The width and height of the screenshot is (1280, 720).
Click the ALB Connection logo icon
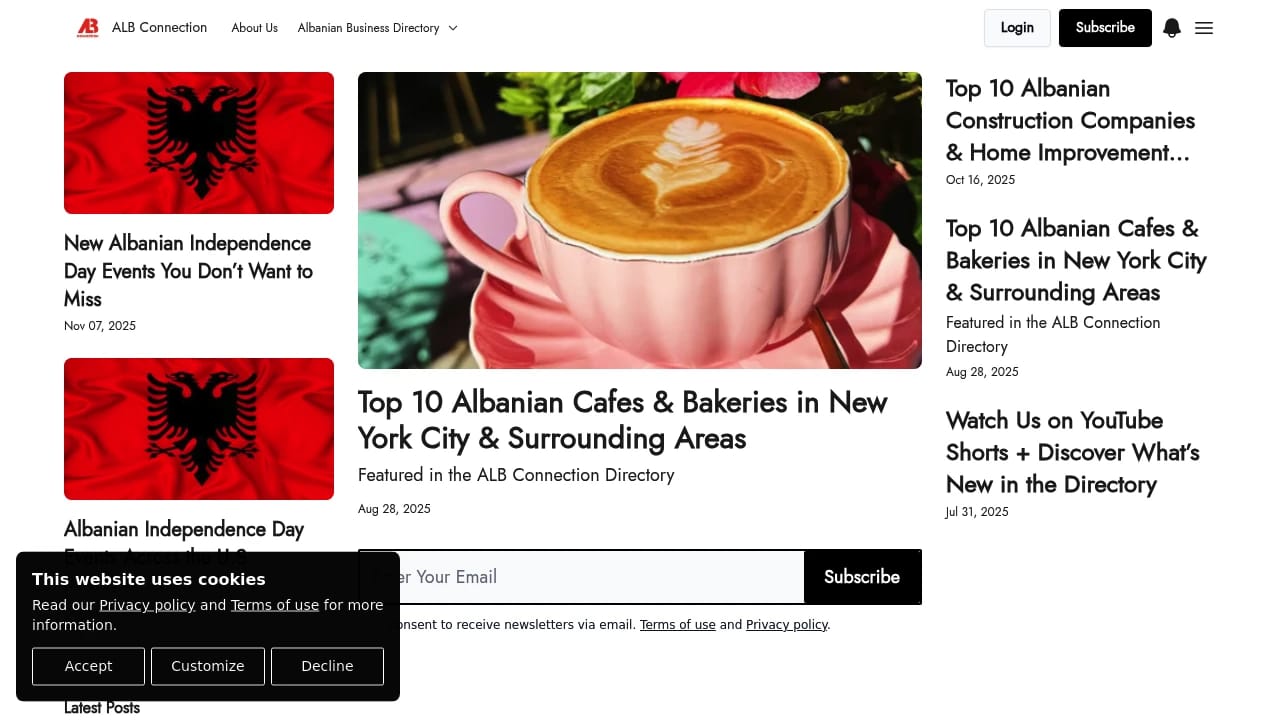pos(88,28)
